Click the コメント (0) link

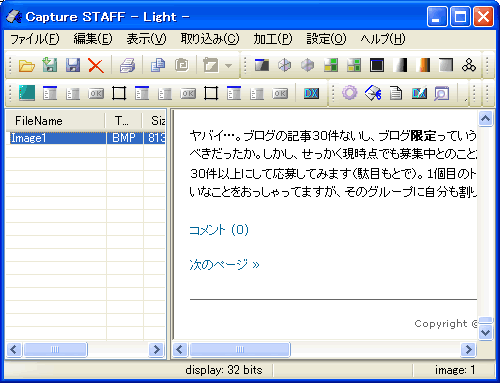[219, 230]
